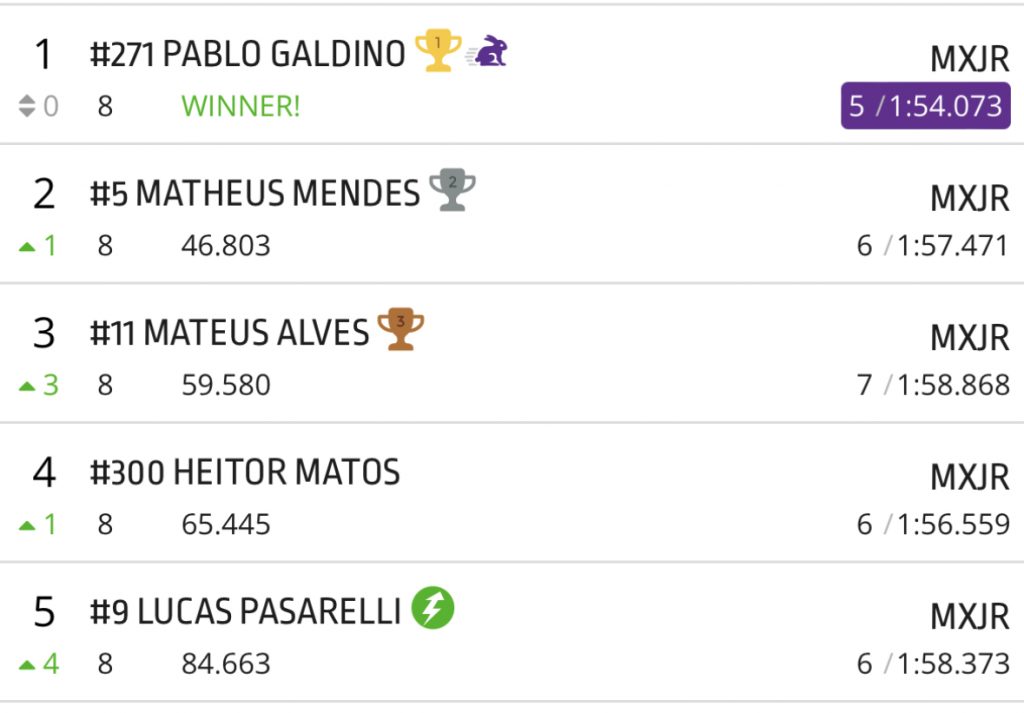Click the green up arrow beside Mateus Alves
Screen dimensions: 1024x713
click(27, 386)
